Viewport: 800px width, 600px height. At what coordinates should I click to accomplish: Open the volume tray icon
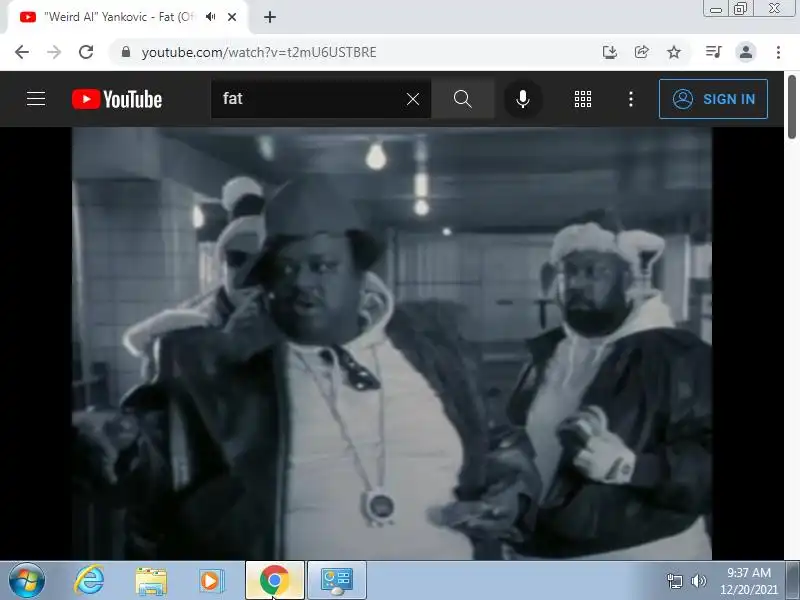tap(698, 581)
